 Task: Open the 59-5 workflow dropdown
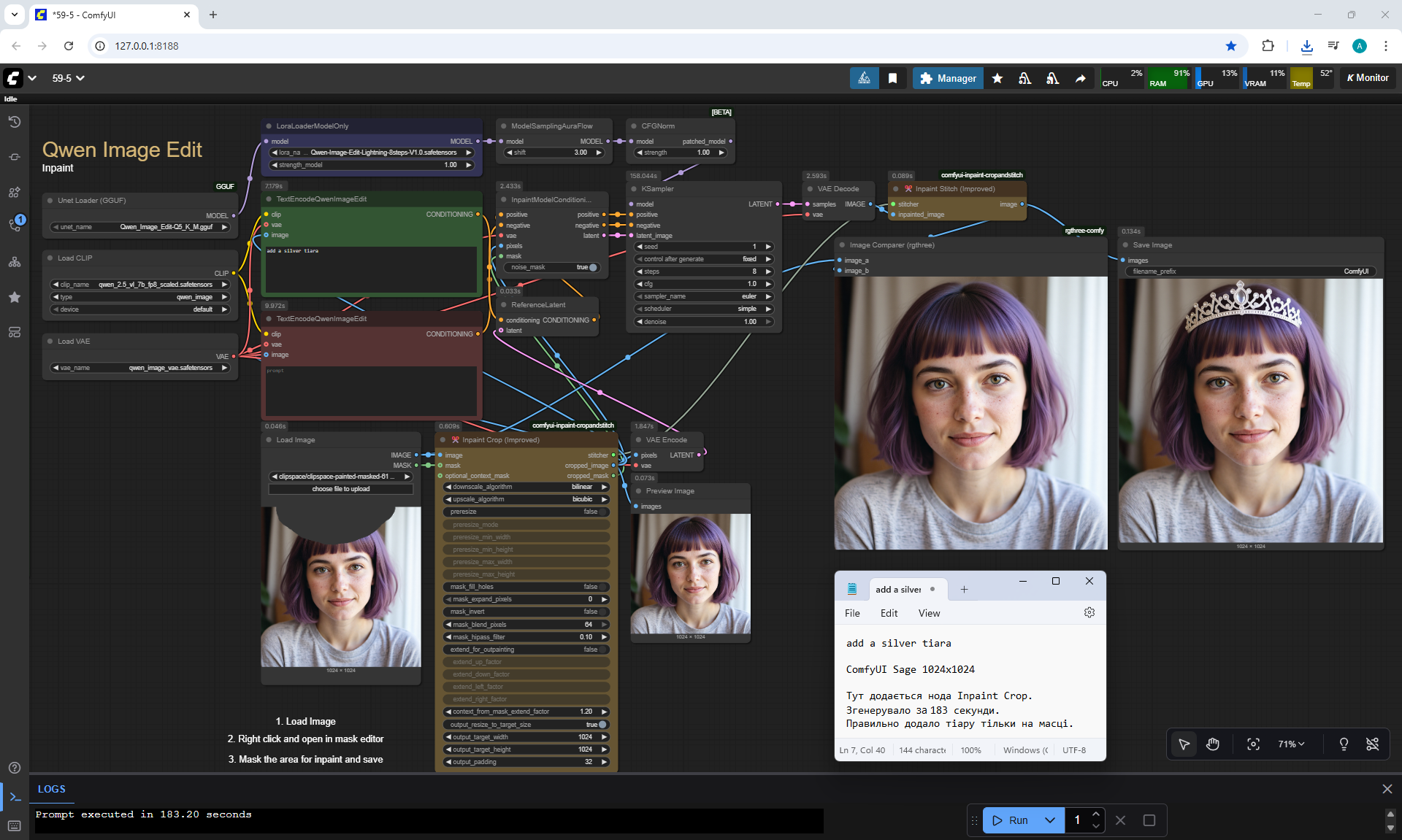(x=68, y=78)
